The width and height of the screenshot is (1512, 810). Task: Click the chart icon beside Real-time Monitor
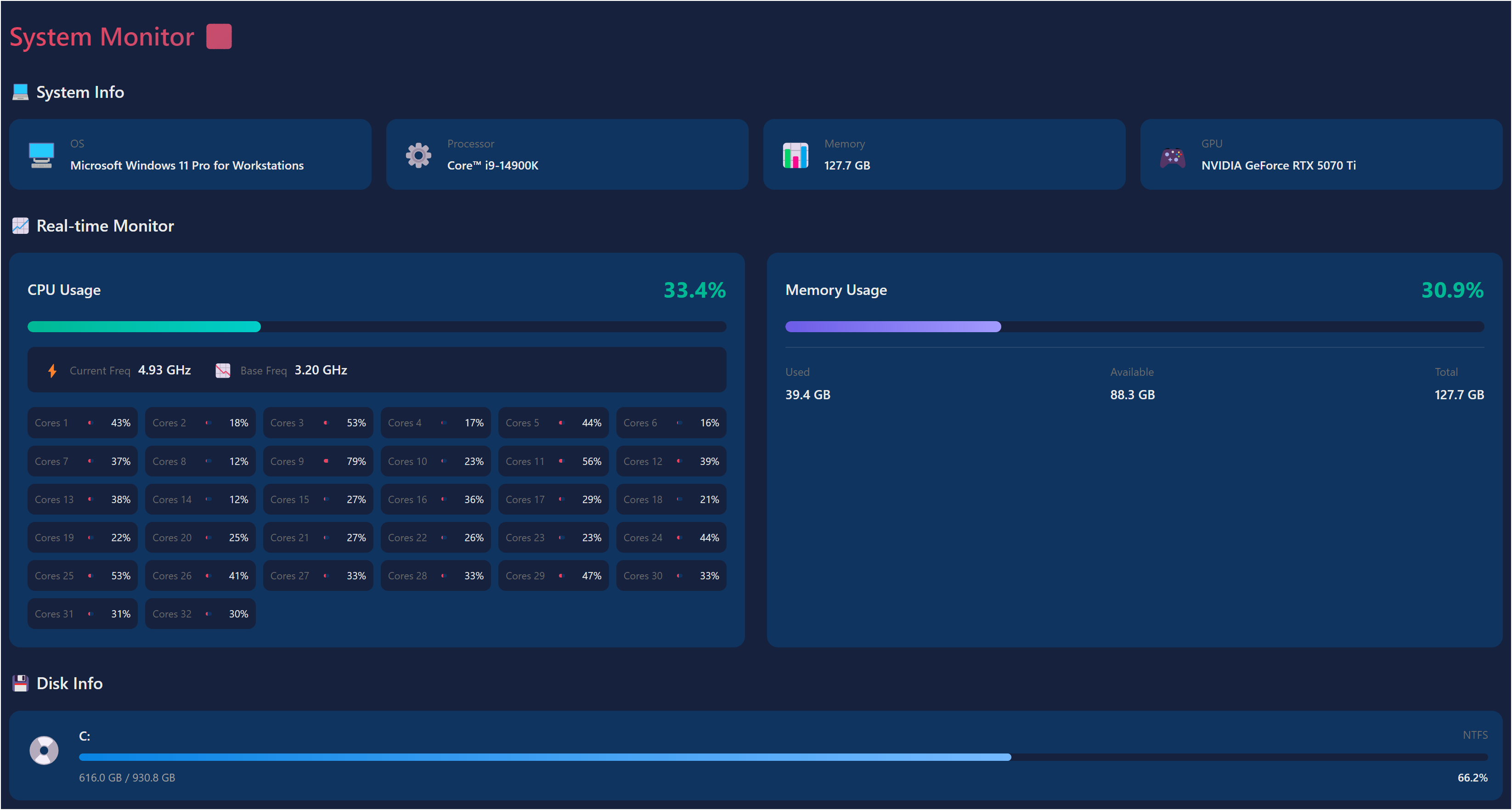pos(21,226)
